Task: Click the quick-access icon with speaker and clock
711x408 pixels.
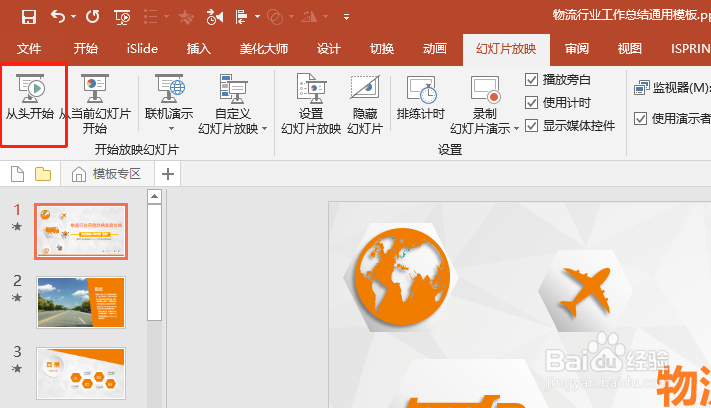Action: click(x=214, y=17)
